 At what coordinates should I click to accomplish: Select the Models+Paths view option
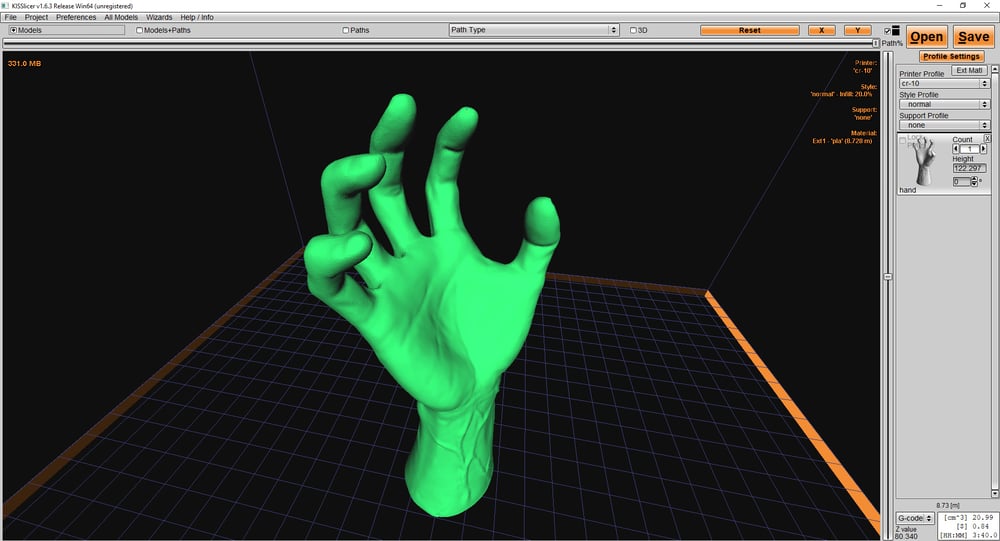pyautogui.click(x=140, y=30)
